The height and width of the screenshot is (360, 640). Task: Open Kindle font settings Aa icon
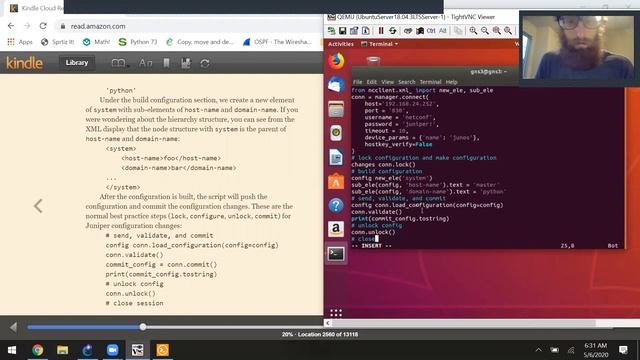tap(145, 63)
